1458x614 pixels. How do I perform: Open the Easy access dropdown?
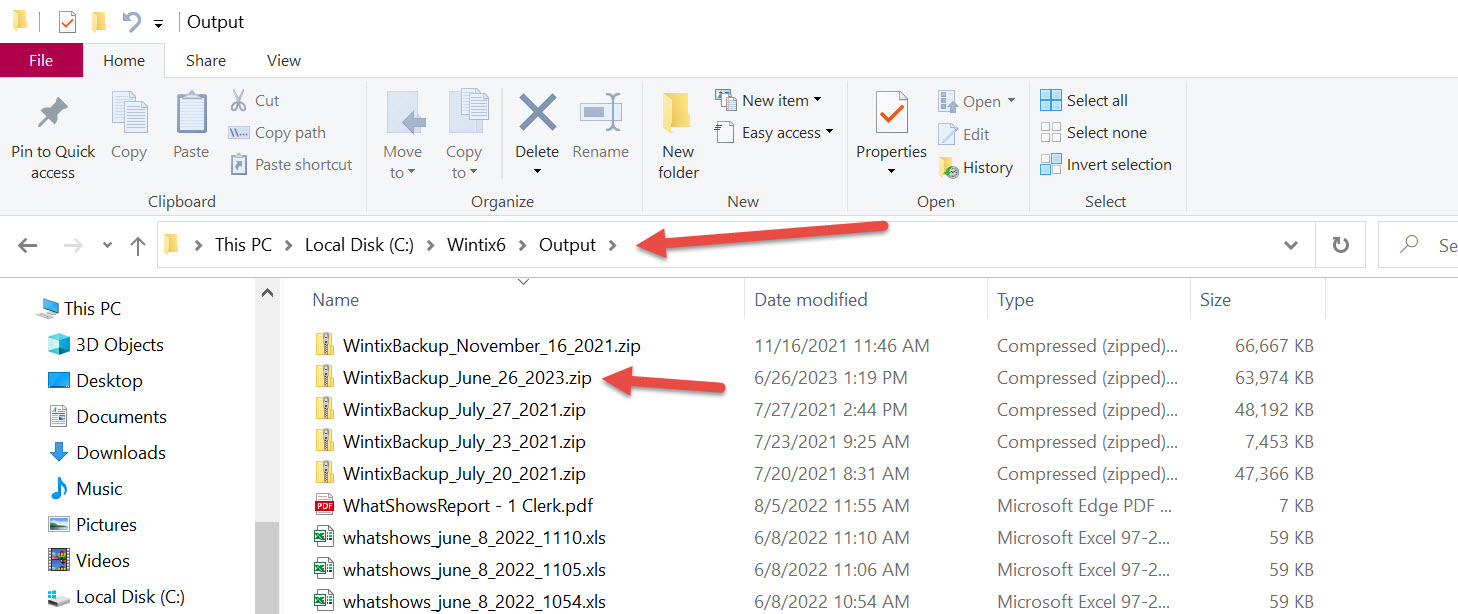pyautogui.click(x=774, y=132)
